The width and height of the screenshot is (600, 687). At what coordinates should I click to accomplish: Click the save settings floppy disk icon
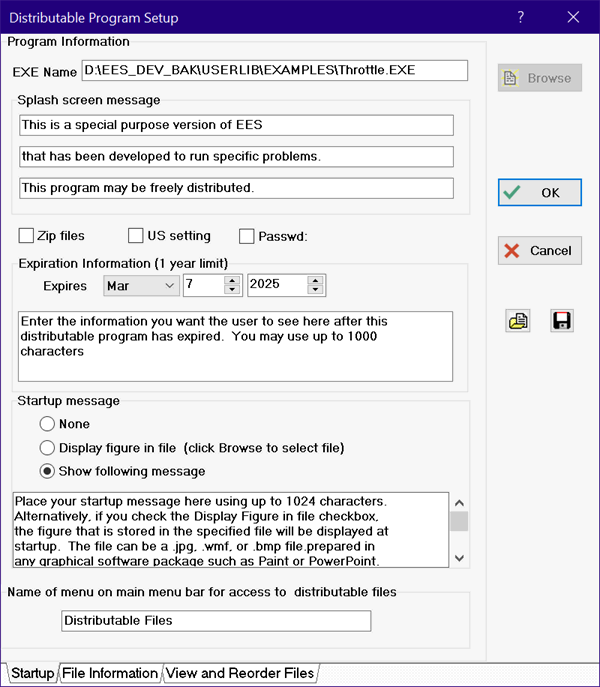tap(562, 321)
